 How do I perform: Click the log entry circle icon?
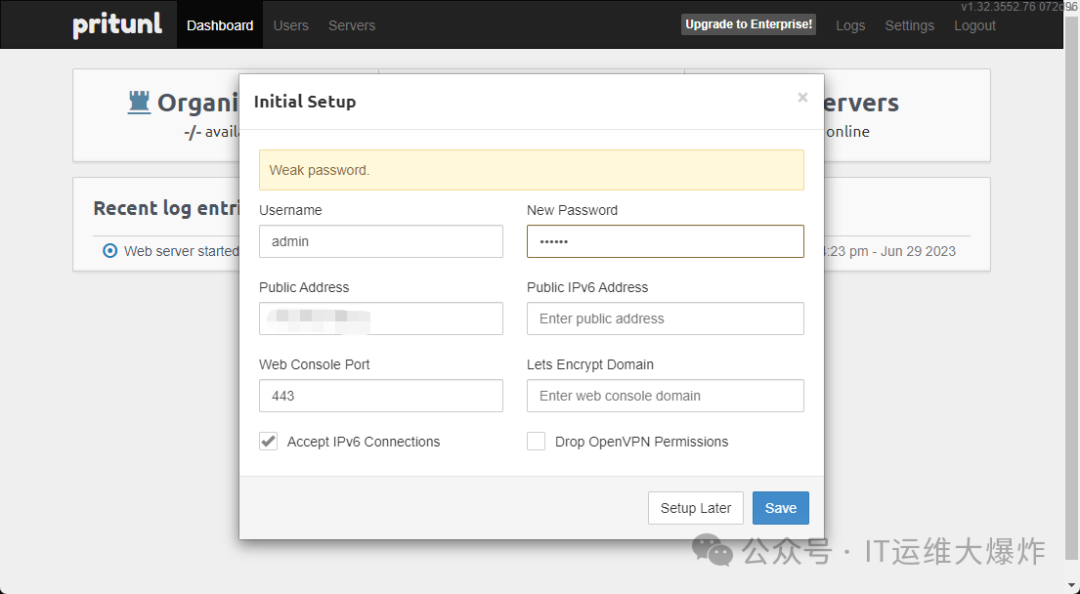(110, 251)
